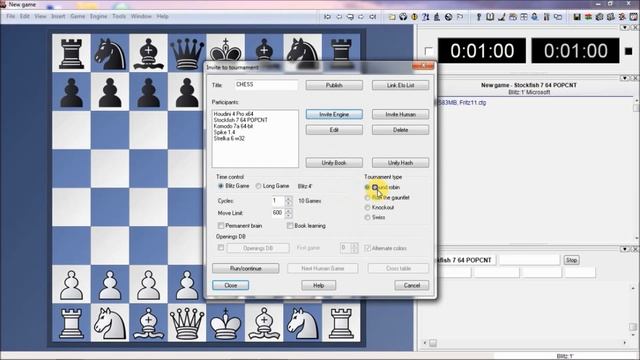The height and width of the screenshot is (360, 640).
Task: Click the Title input field containing CHESS
Action: click(x=266, y=85)
